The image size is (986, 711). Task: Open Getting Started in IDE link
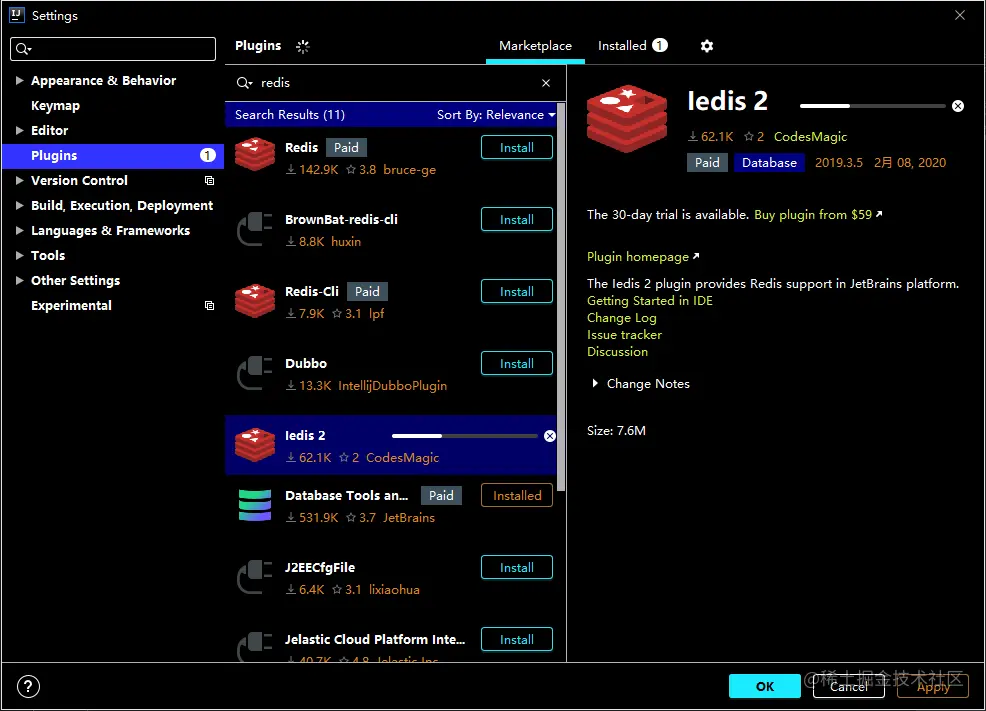[650, 300]
